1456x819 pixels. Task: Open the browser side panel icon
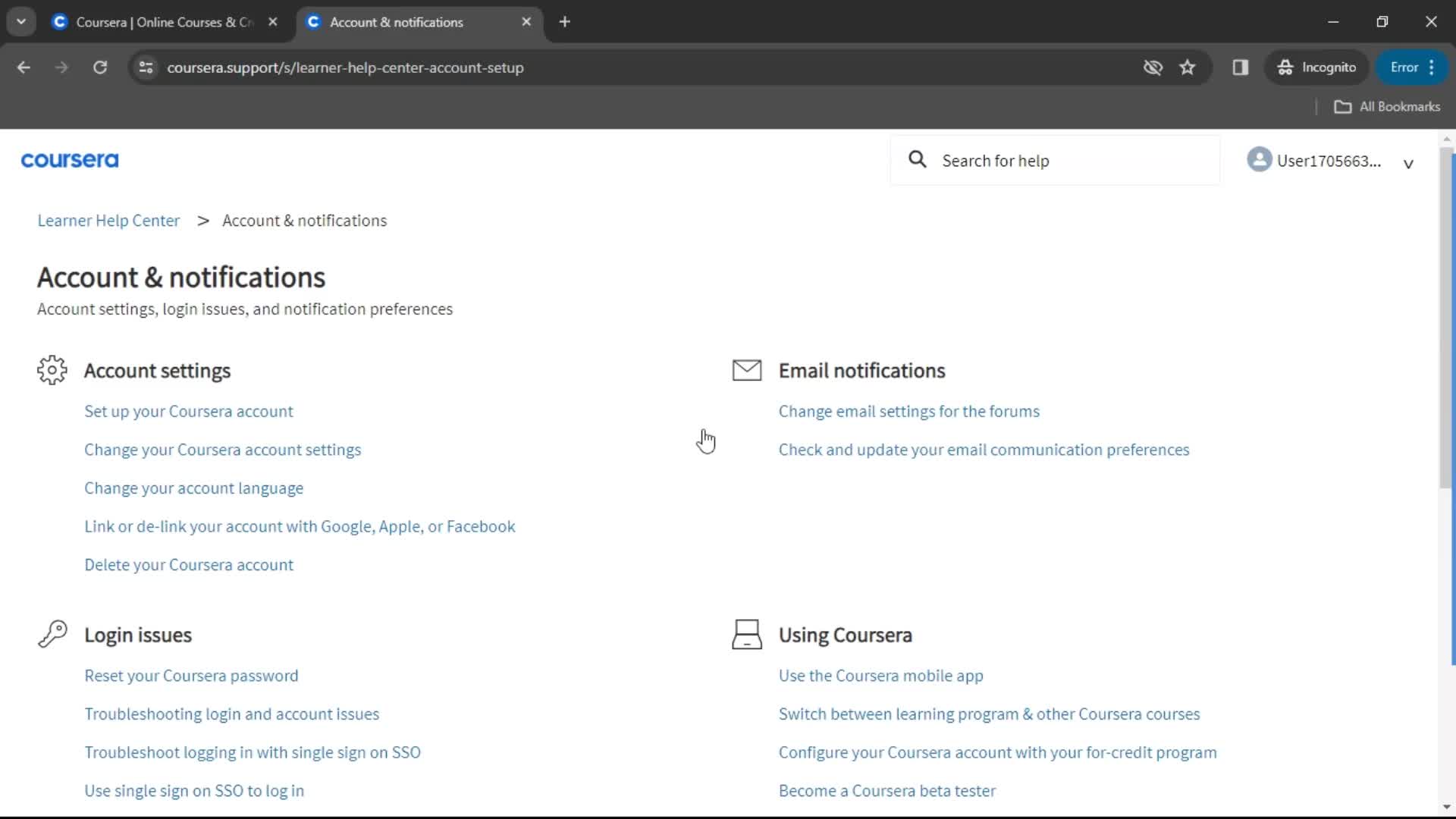pos(1241,67)
